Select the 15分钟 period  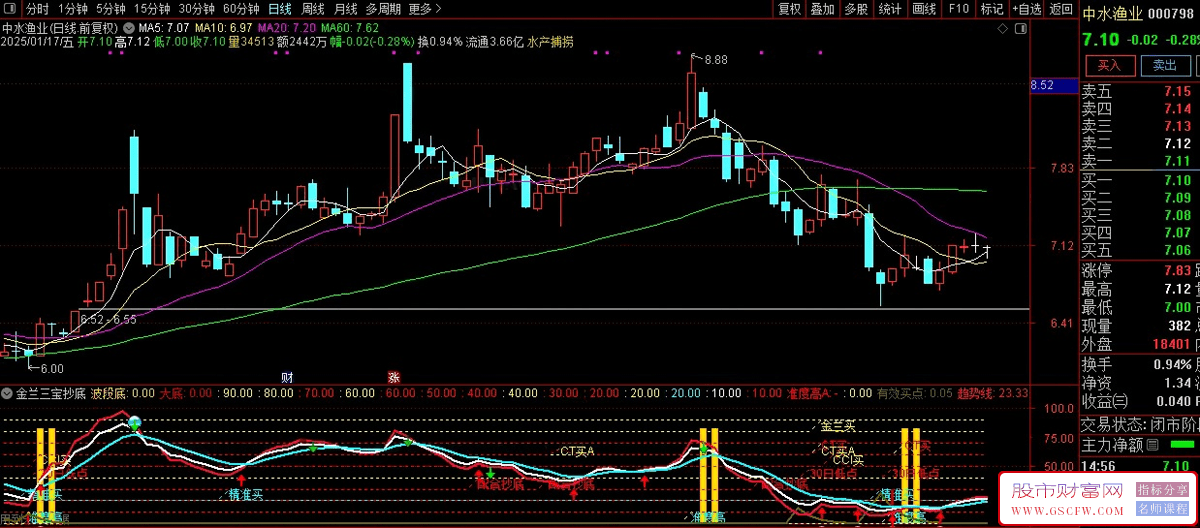(x=152, y=9)
